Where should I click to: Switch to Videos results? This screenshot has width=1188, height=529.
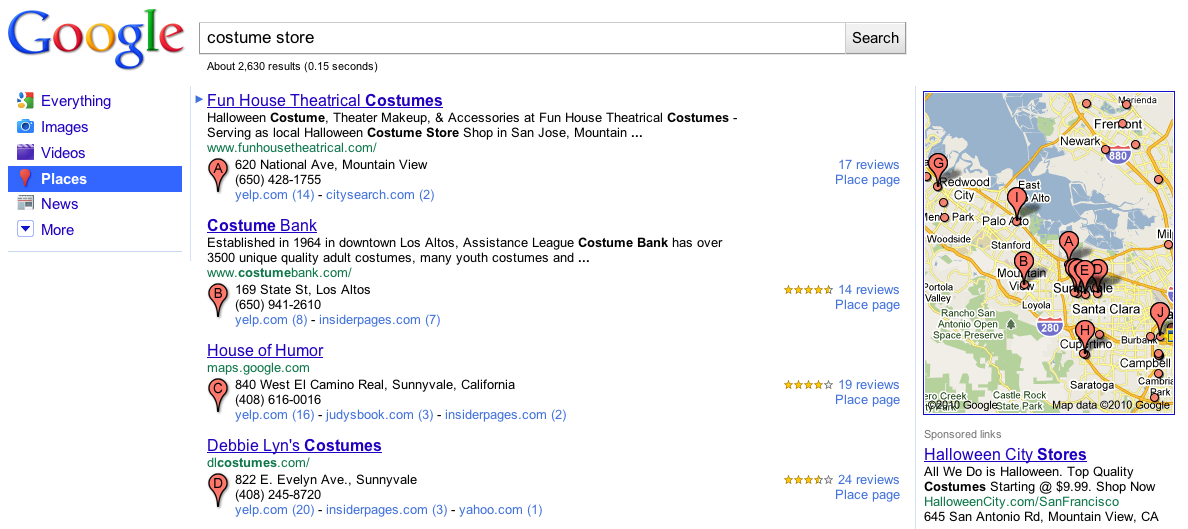click(x=64, y=152)
